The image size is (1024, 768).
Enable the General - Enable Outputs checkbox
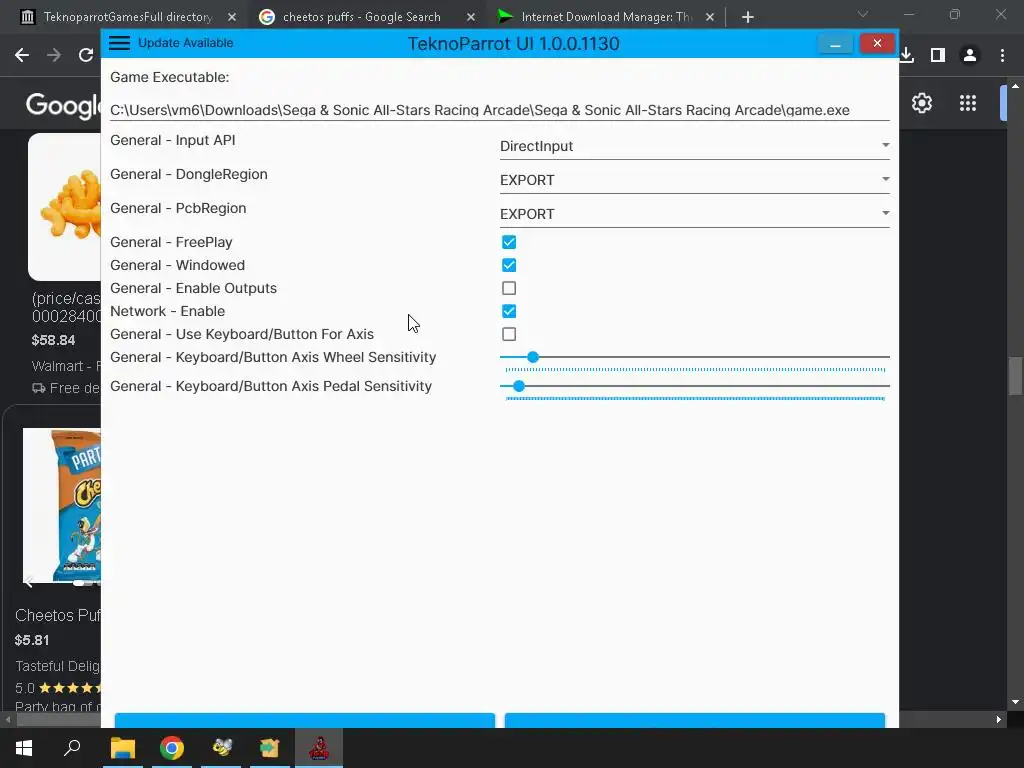509,288
